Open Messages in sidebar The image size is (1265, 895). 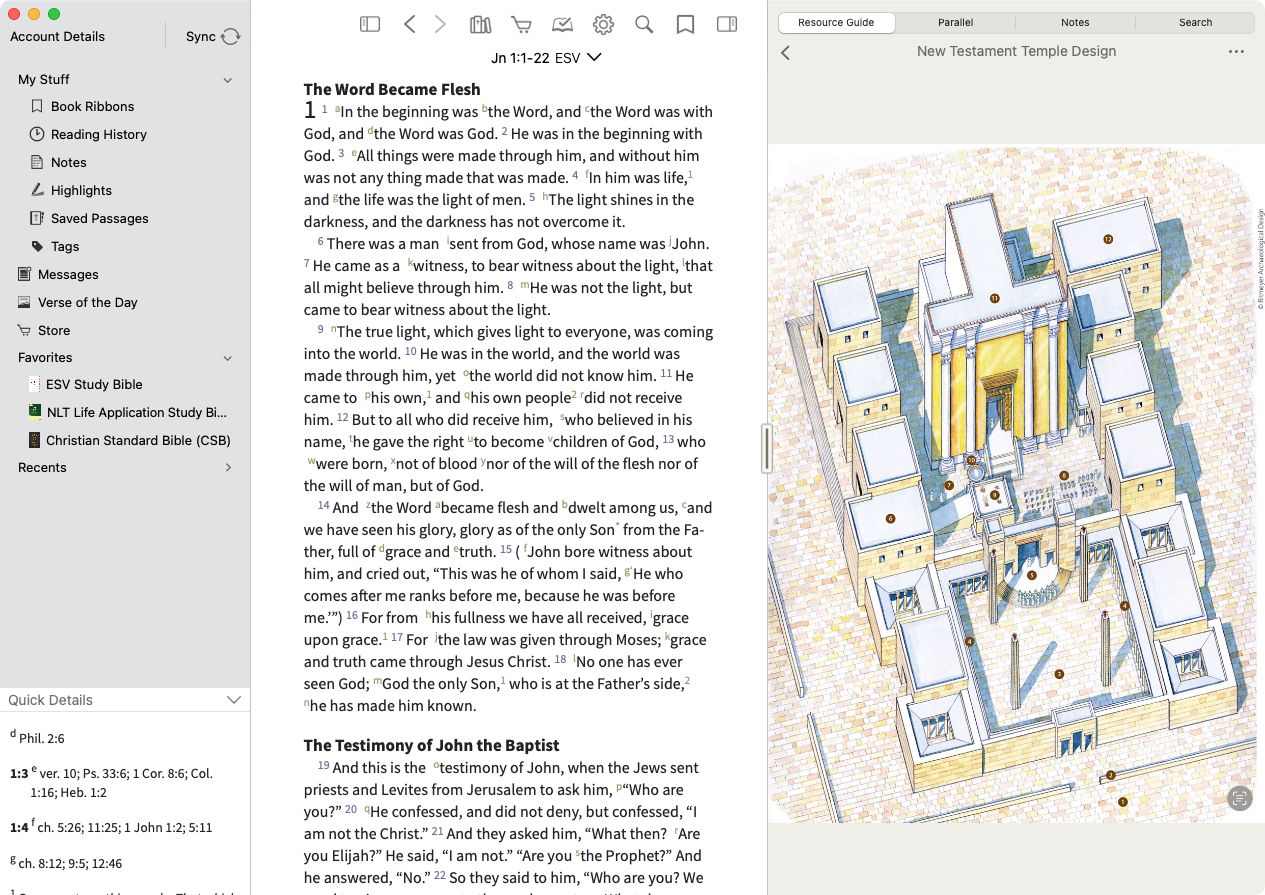point(68,274)
